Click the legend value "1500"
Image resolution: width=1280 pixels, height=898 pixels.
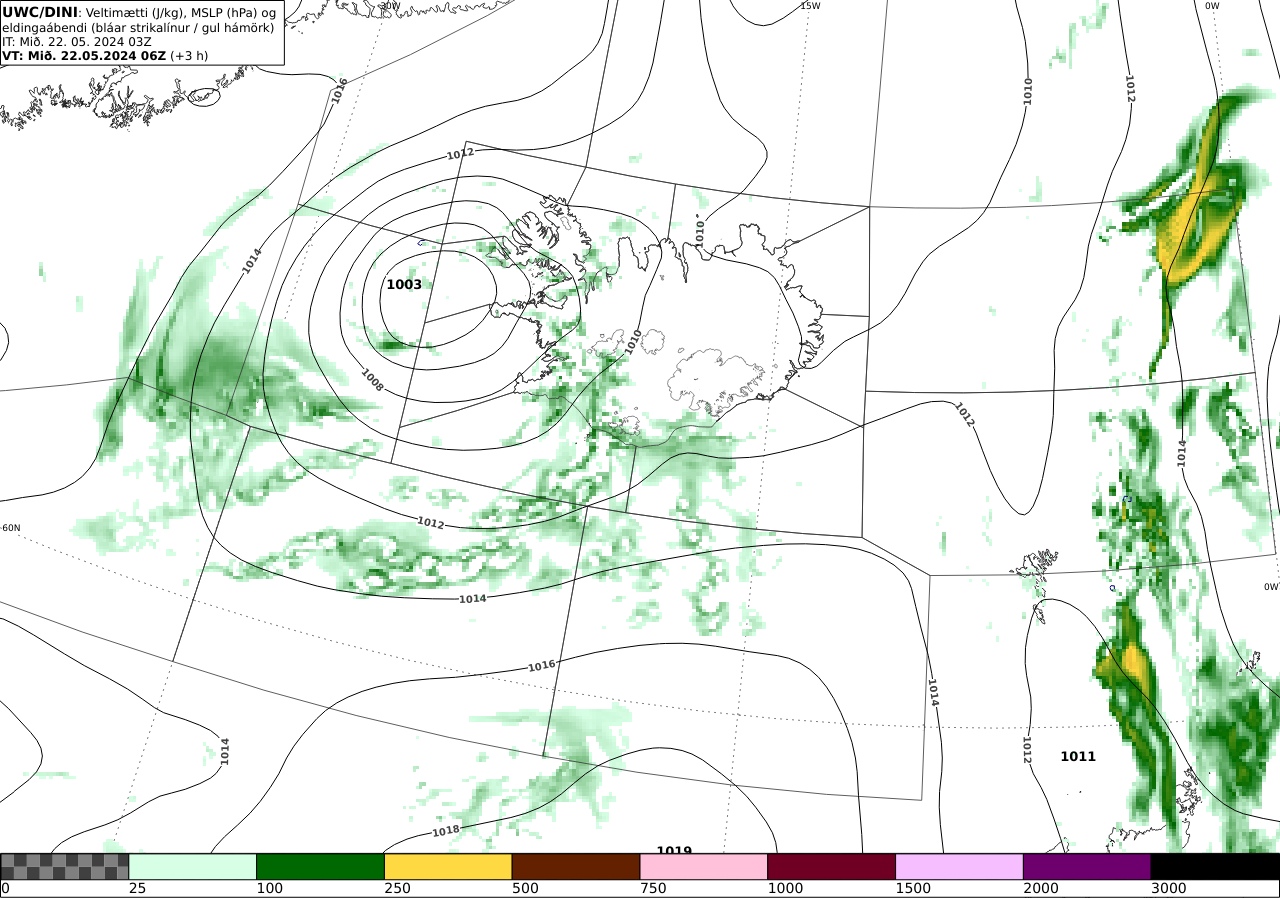913,888
